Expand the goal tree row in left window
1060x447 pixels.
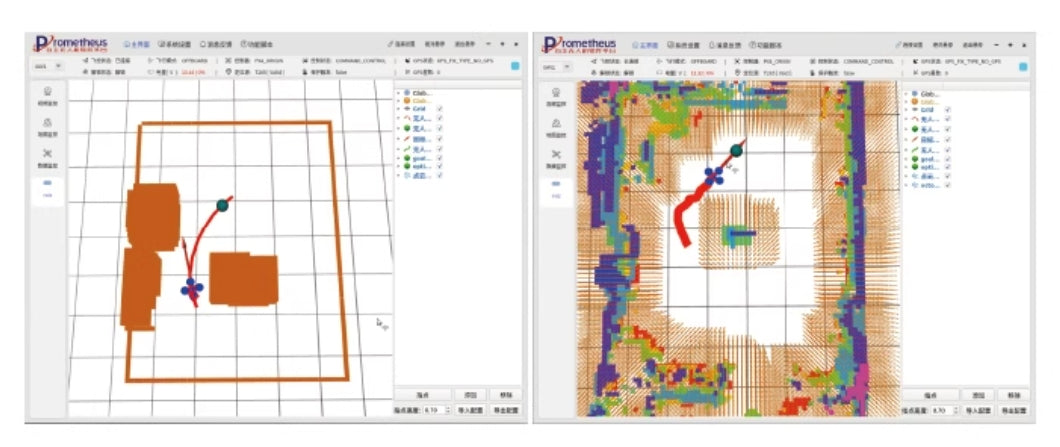[x=398, y=158]
